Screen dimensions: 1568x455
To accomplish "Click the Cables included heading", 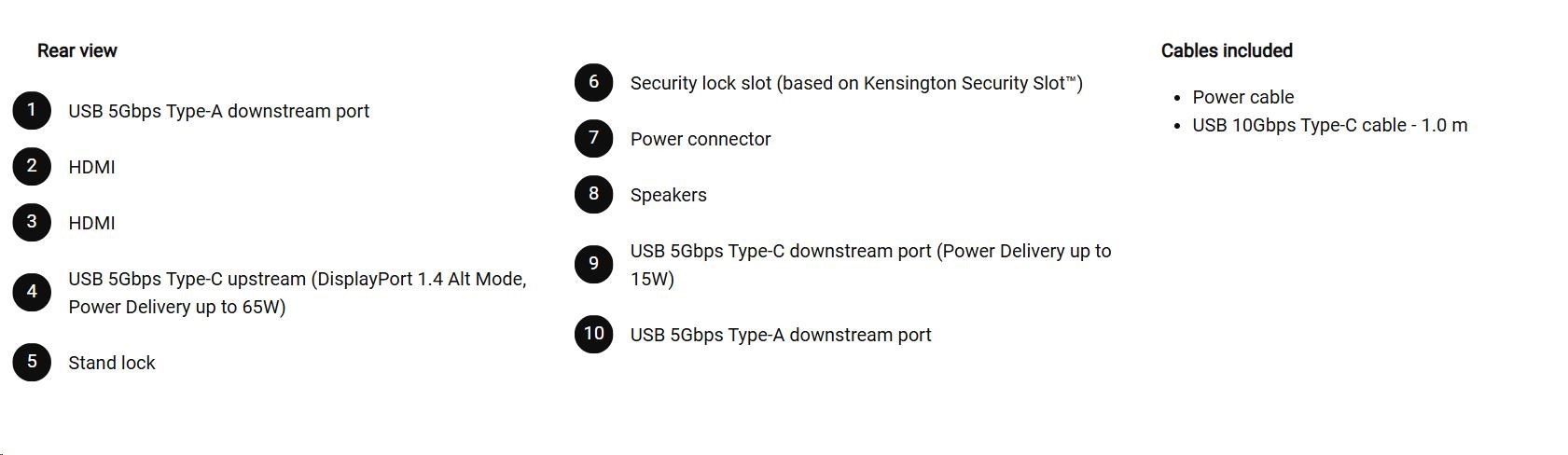I will [1227, 51].
